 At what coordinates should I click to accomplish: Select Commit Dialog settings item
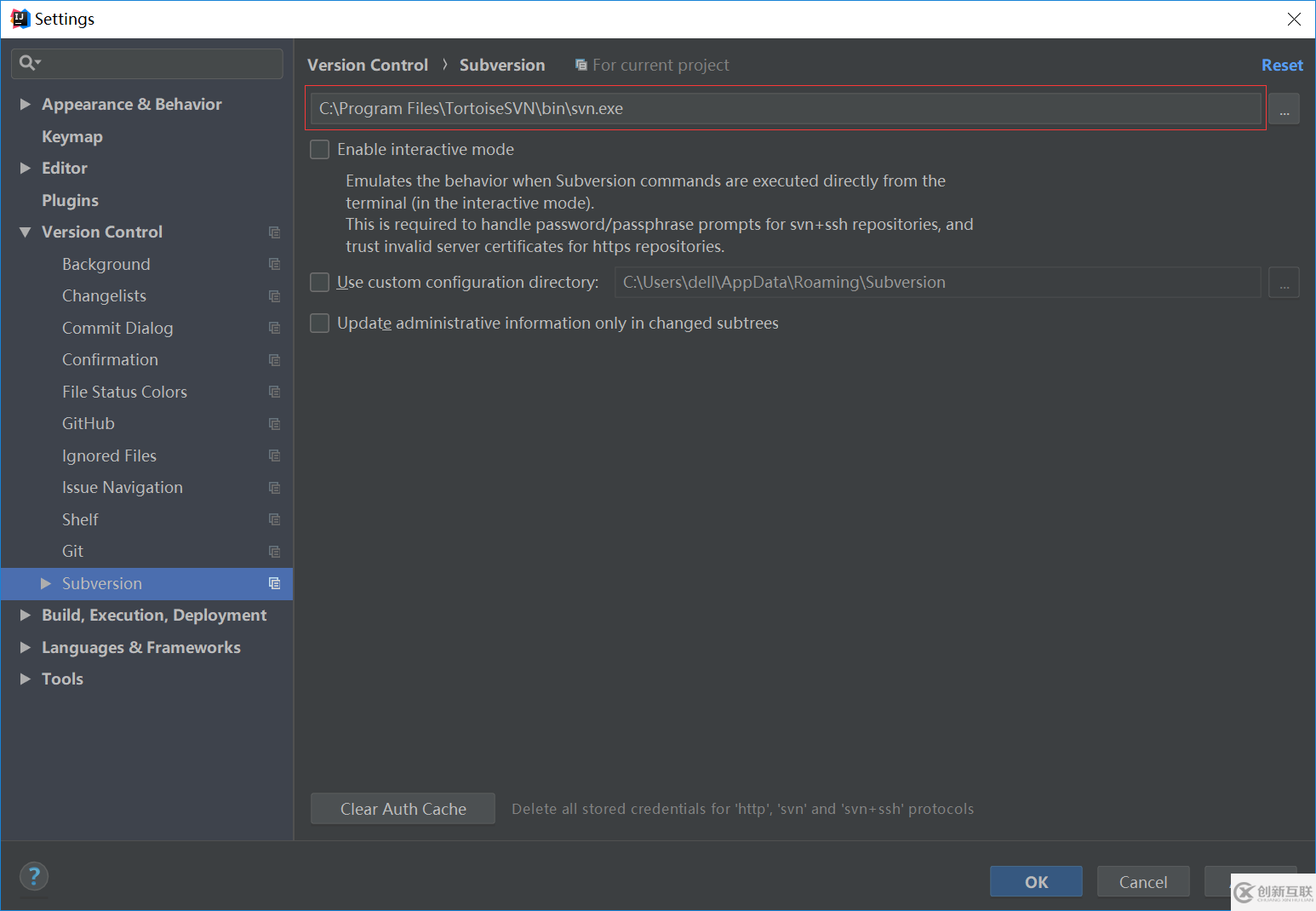click(117, 329)
